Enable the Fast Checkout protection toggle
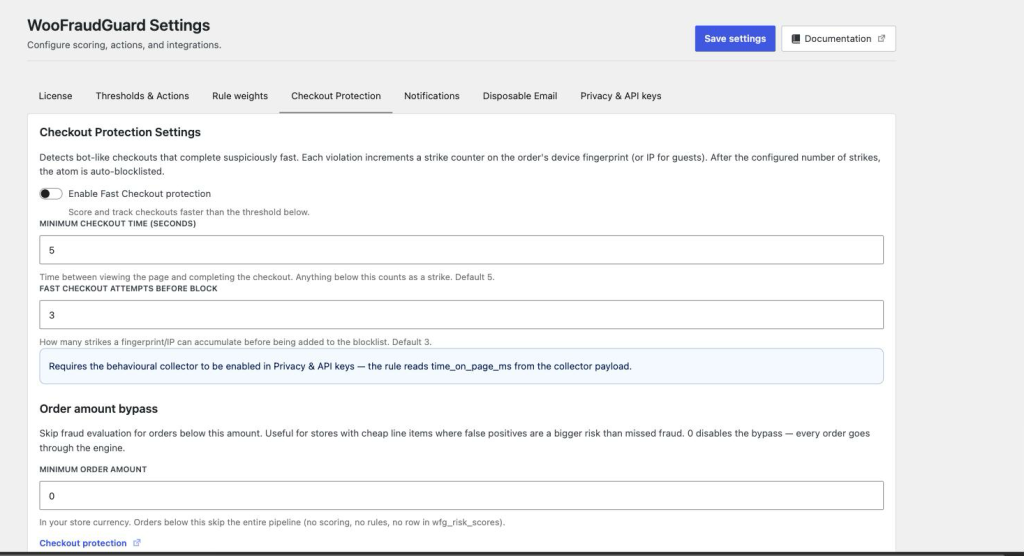The height and width of the screenshot is (556, 1024). tap(50, 193)
